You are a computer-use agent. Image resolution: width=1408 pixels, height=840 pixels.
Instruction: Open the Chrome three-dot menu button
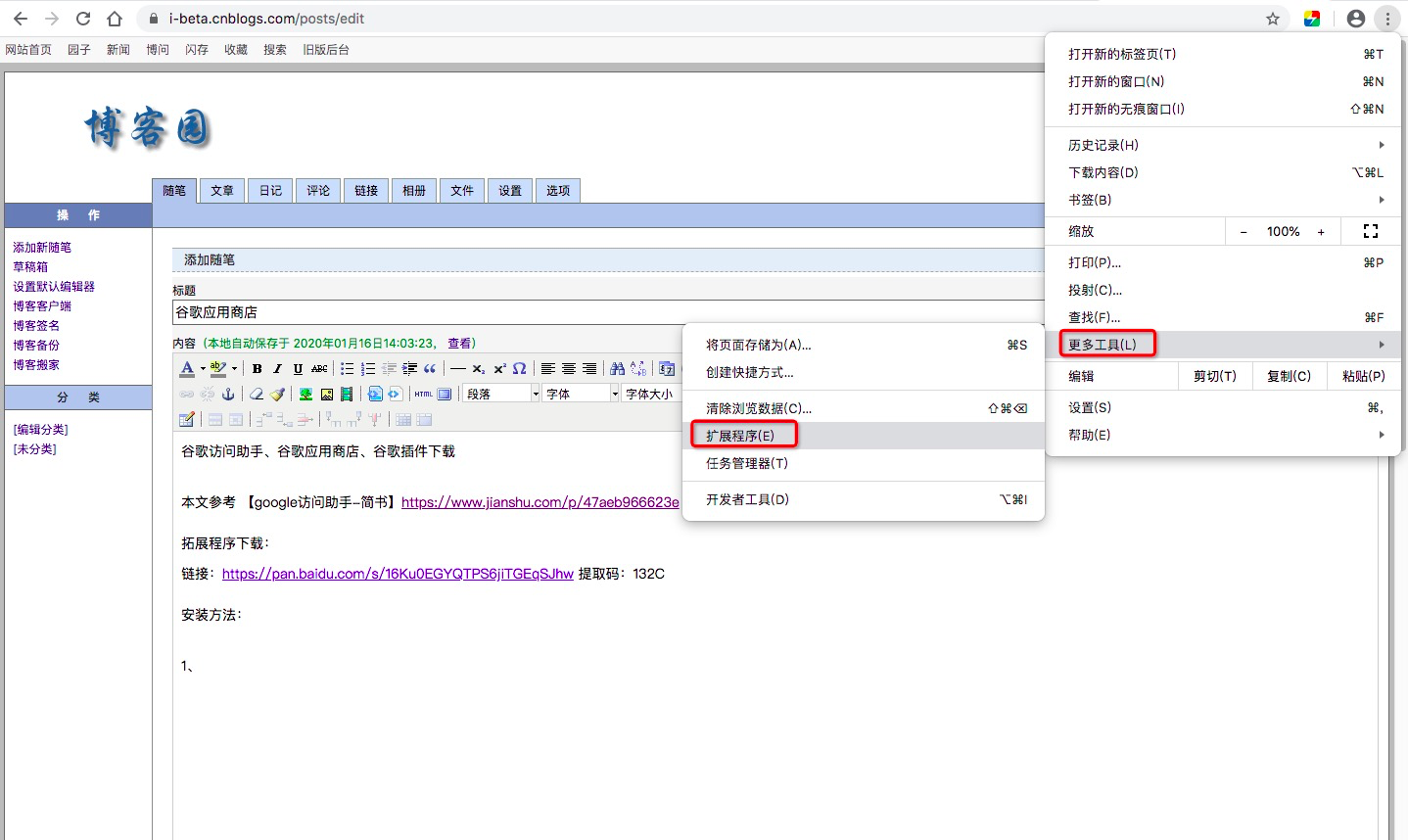tap(1387, 19)
